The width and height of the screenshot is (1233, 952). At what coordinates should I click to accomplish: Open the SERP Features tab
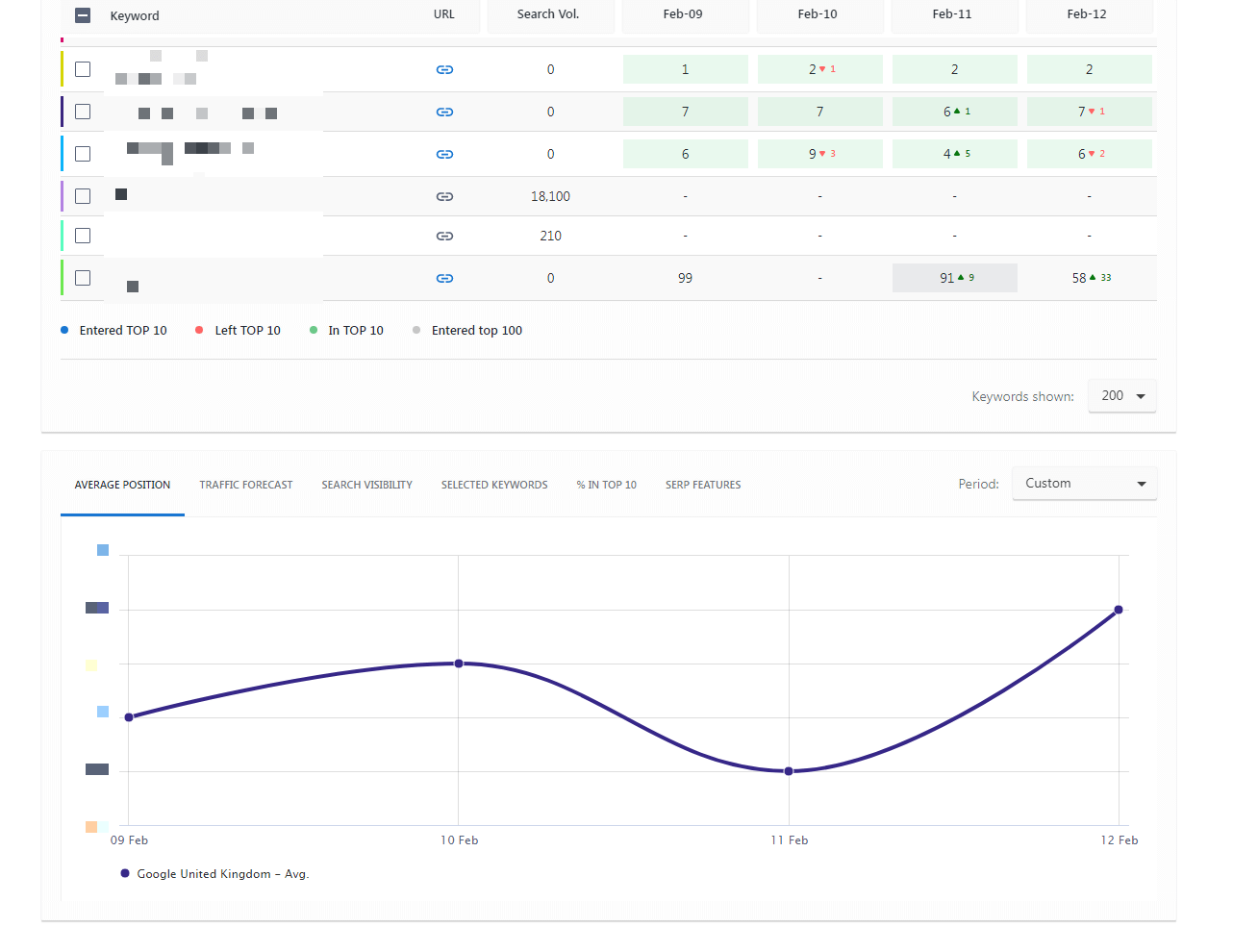coord(703,485)
